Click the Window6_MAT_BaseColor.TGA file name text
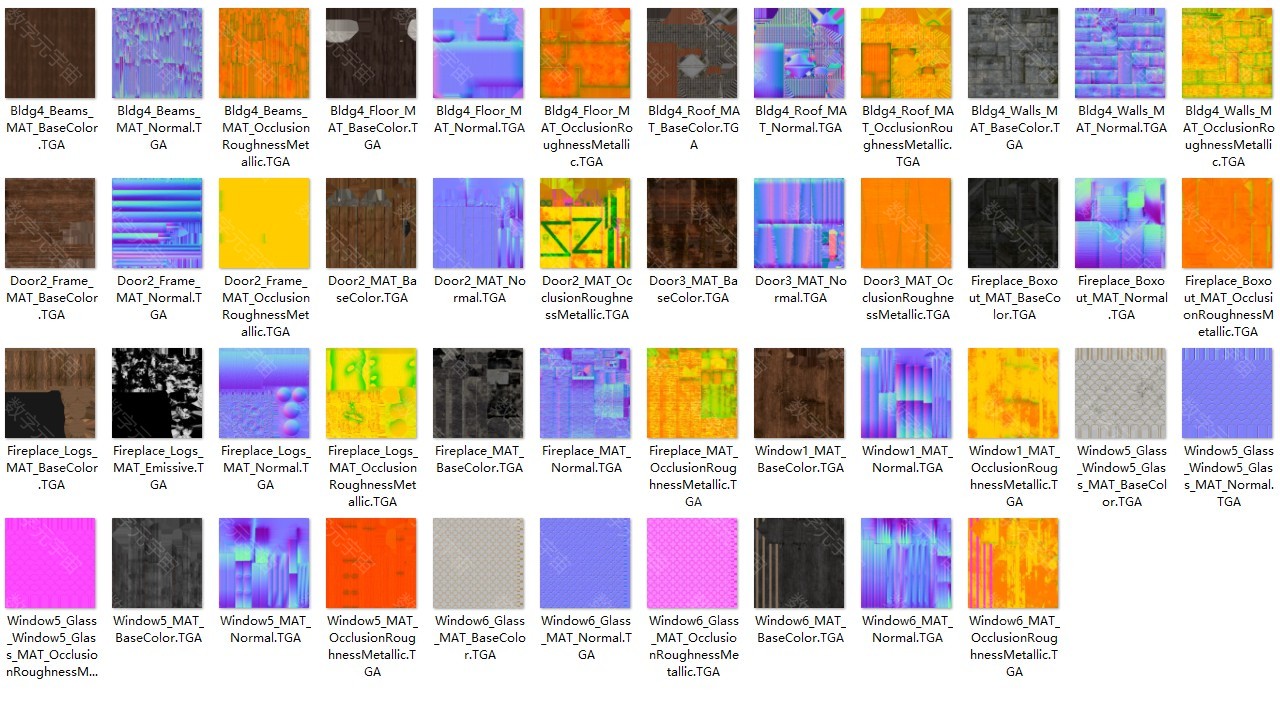The width and height of the screenshot is (1280, 720). point(799,629)
